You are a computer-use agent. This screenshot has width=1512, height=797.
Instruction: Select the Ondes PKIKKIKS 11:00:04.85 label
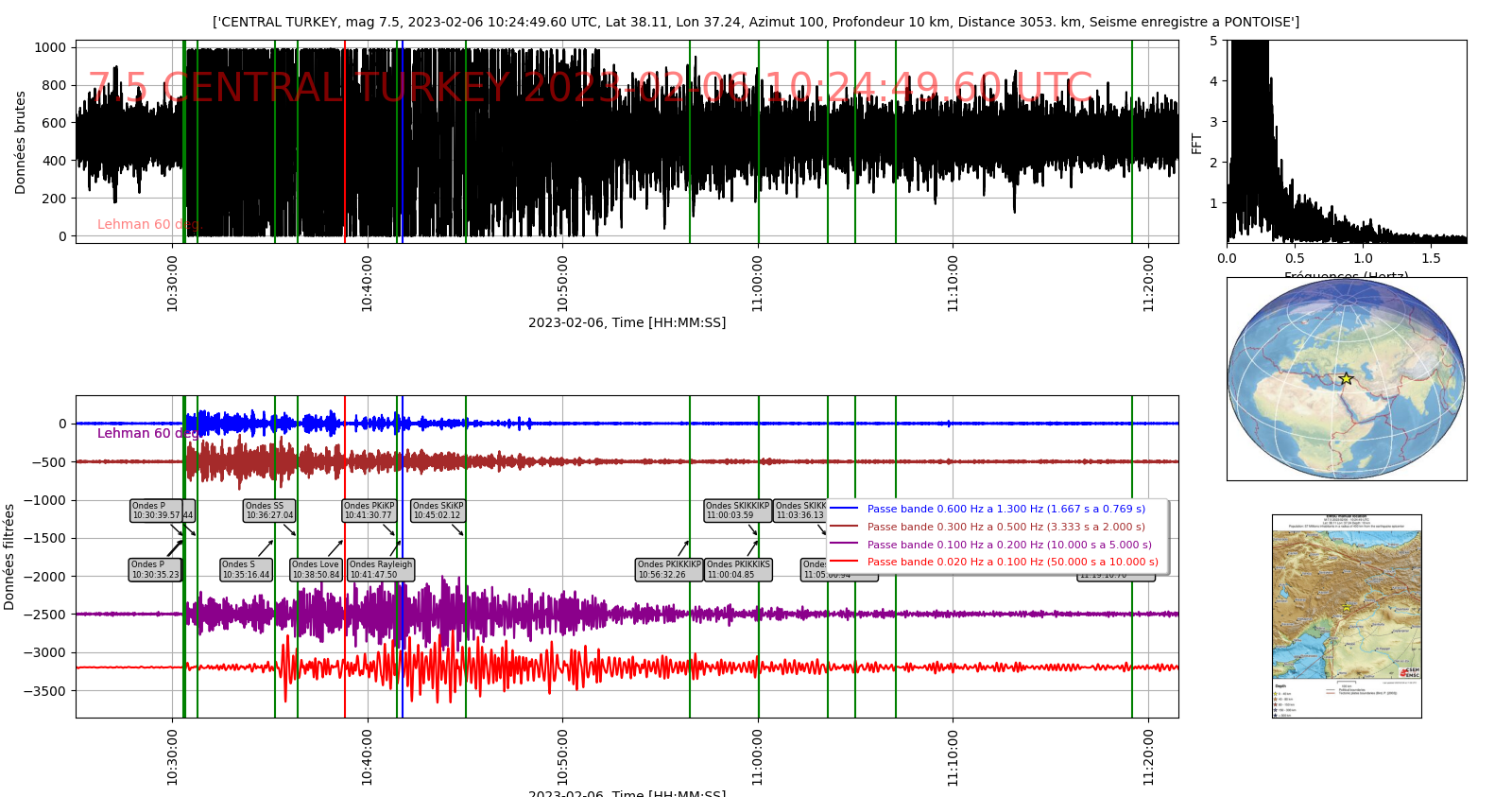(x=738, y=570)
